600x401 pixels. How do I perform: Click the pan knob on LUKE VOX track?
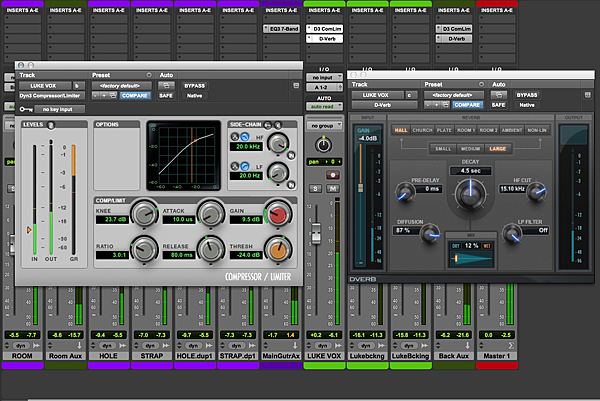[324, 145]
